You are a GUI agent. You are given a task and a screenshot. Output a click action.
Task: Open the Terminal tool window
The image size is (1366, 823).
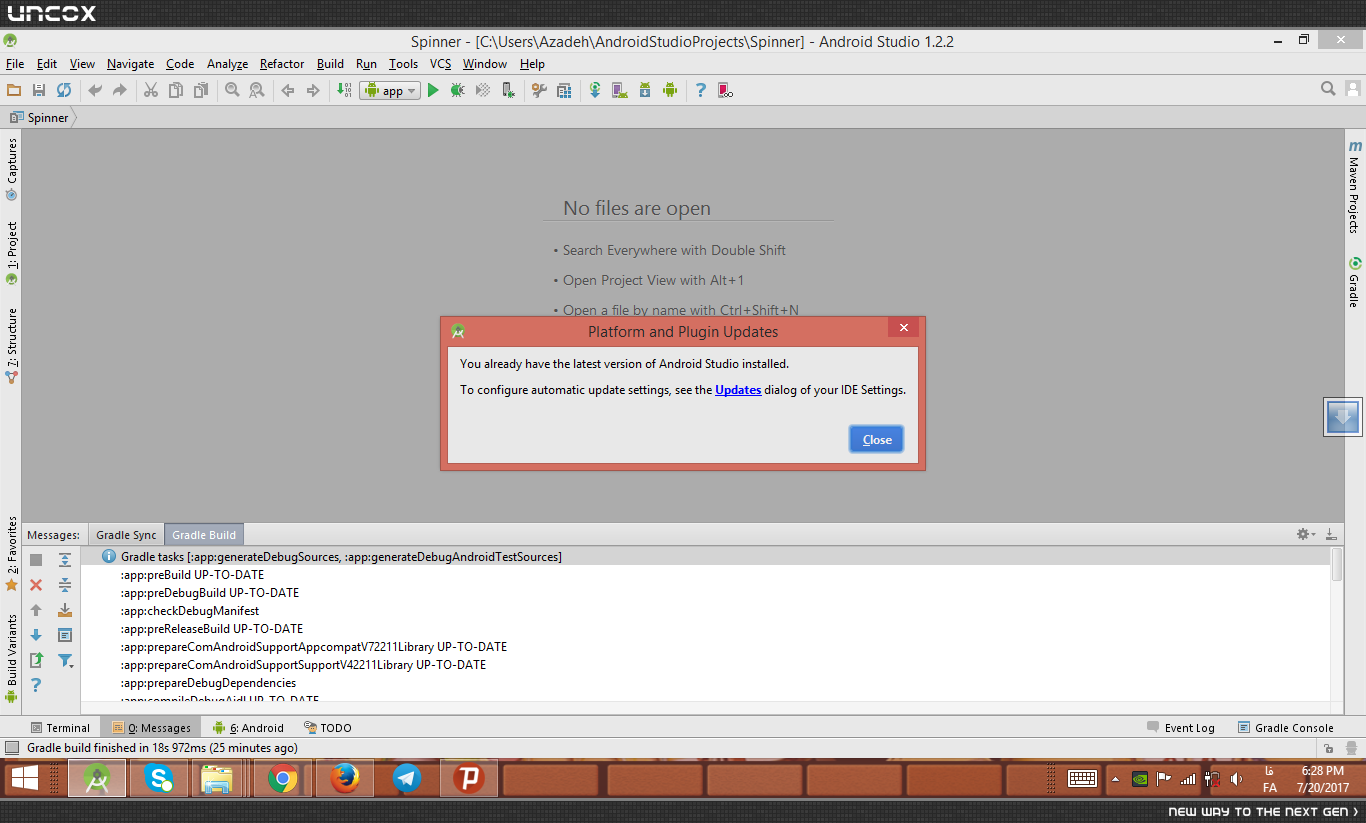(60, 728)
